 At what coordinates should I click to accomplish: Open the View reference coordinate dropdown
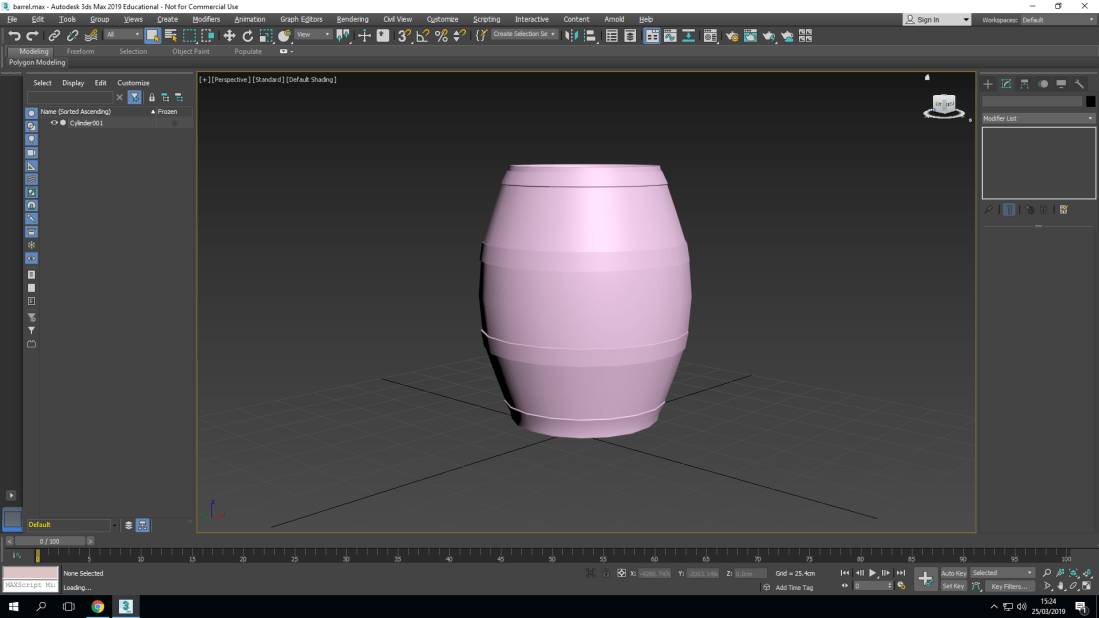[x=313, y=35]
